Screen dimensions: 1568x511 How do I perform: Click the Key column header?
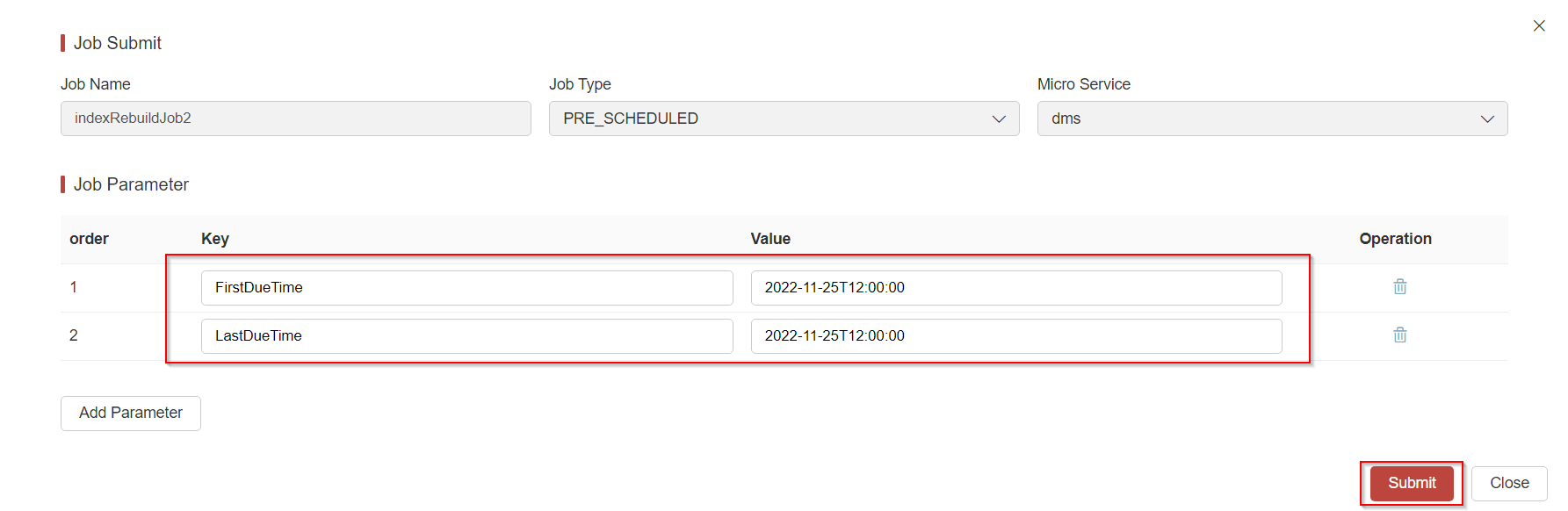(x=215, y=239)
